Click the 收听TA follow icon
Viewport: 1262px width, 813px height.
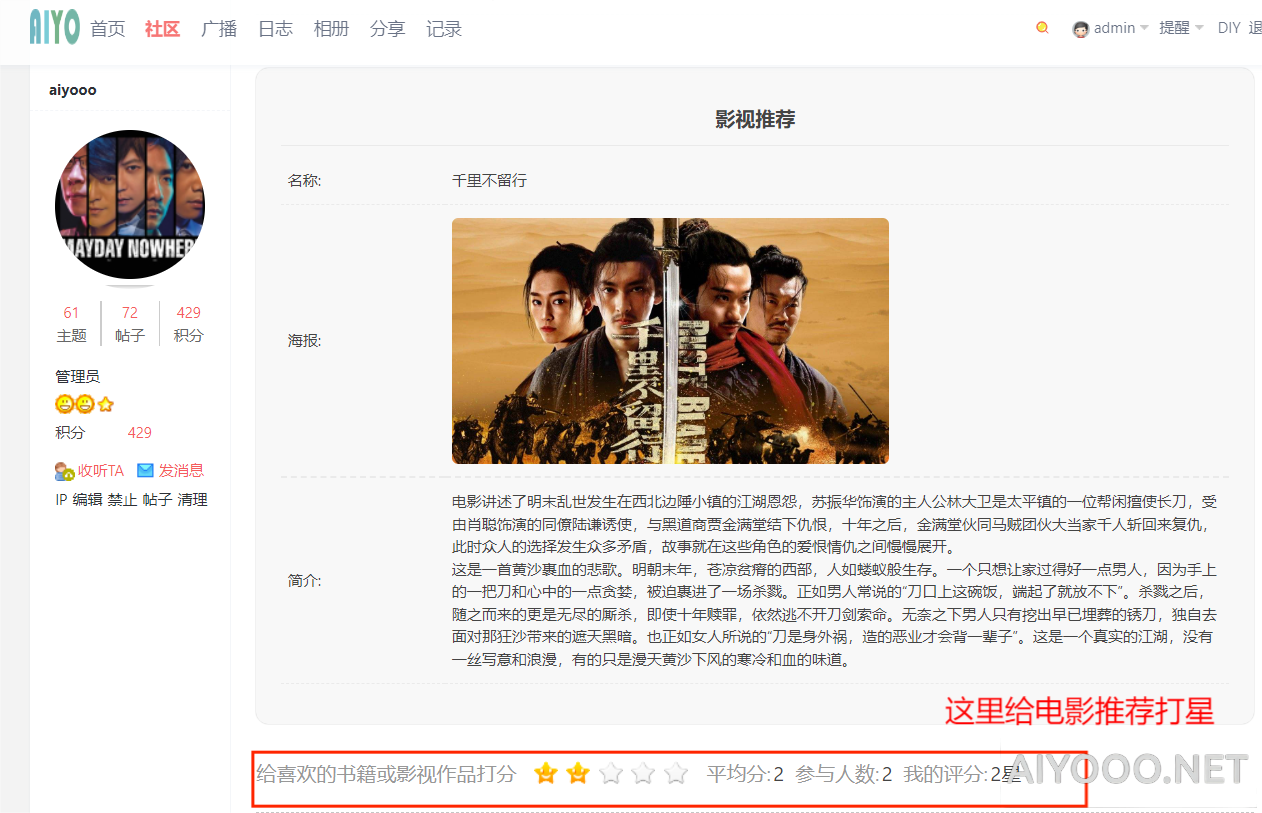click(65, 471)
